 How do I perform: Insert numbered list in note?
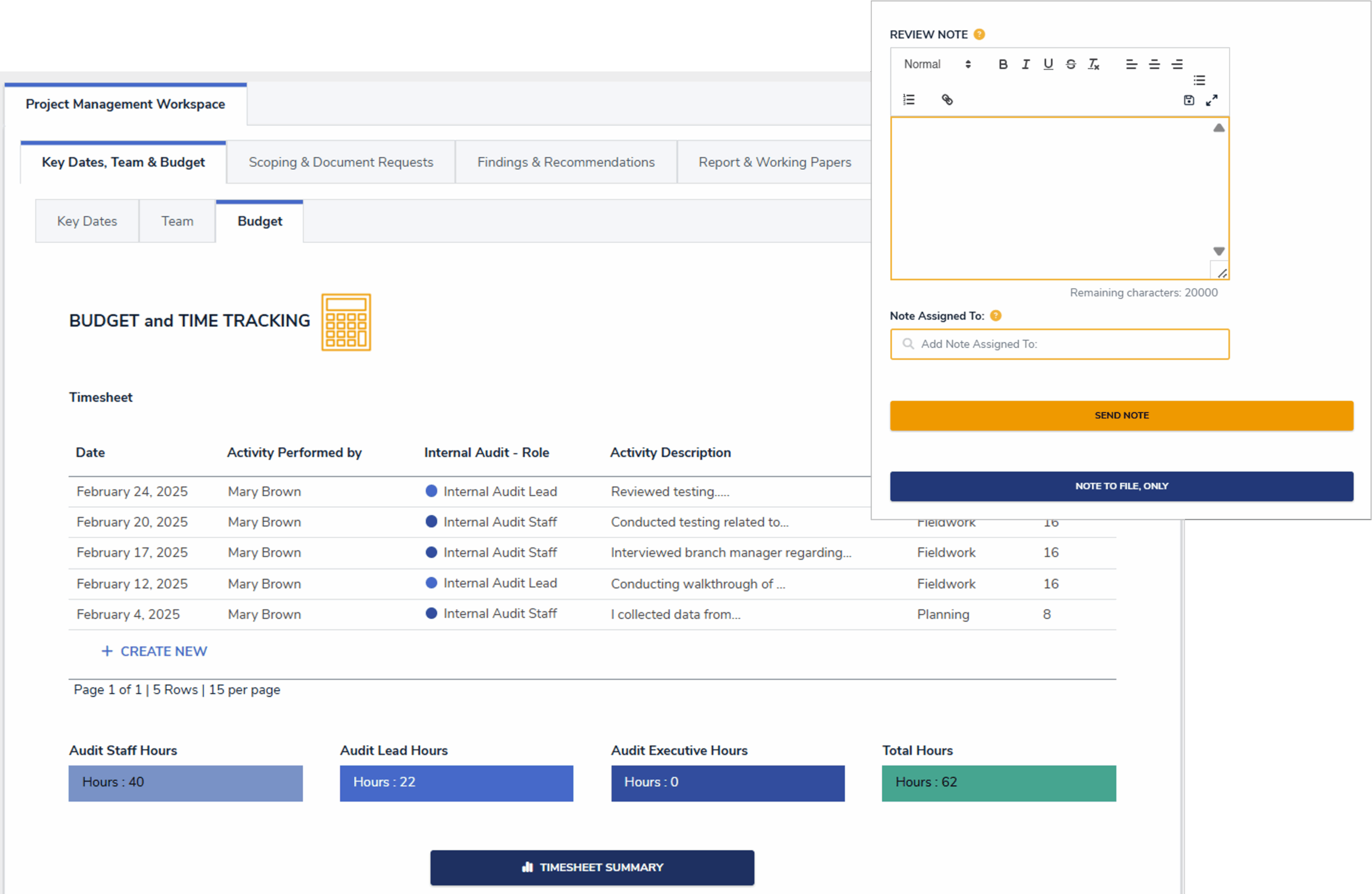point(909,100)
